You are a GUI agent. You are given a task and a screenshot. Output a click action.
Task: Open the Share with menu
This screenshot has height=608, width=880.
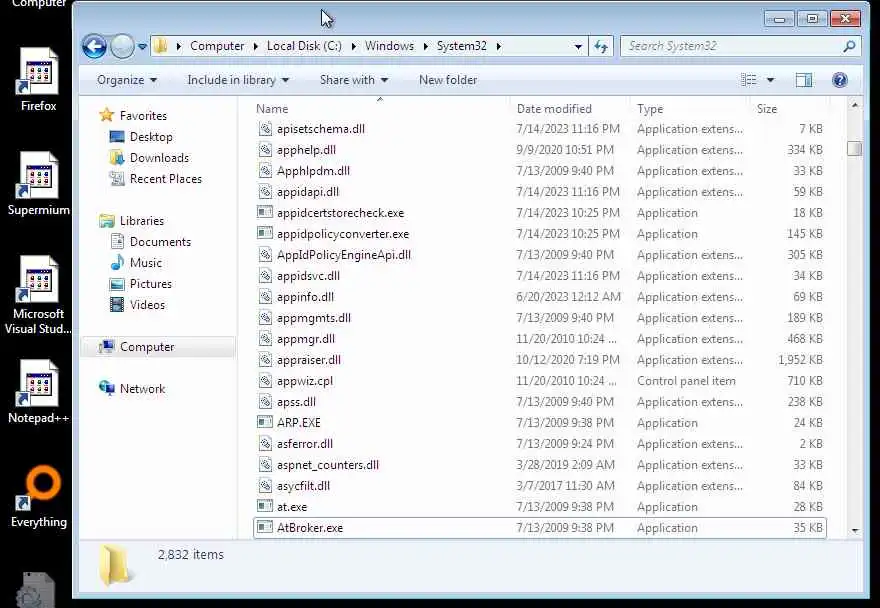coord(354,80)
